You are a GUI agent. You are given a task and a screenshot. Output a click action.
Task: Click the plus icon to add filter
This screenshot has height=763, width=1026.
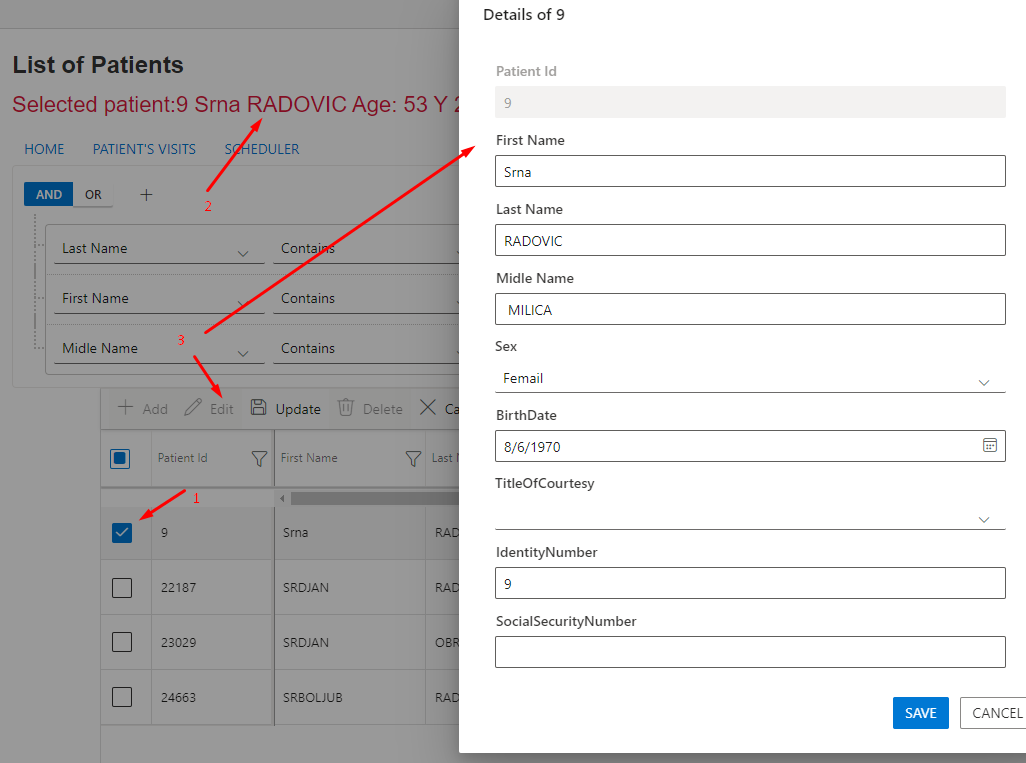[x=146, y=195]
